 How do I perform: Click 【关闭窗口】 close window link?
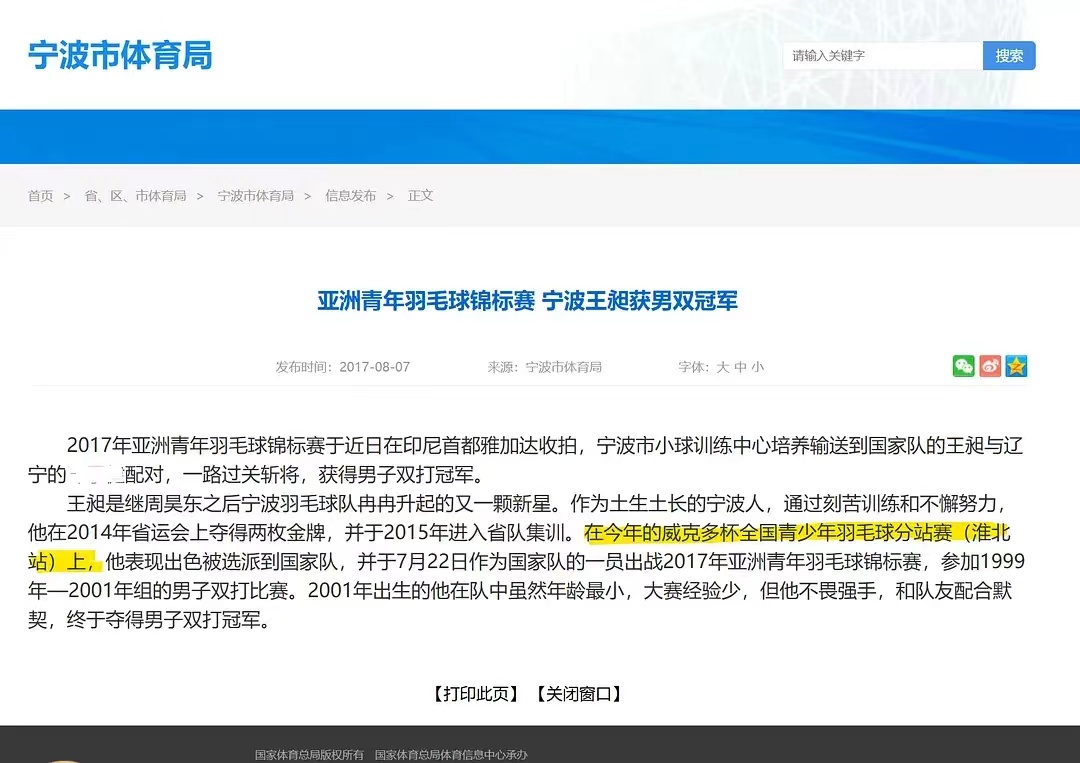[x=579, y=694]
